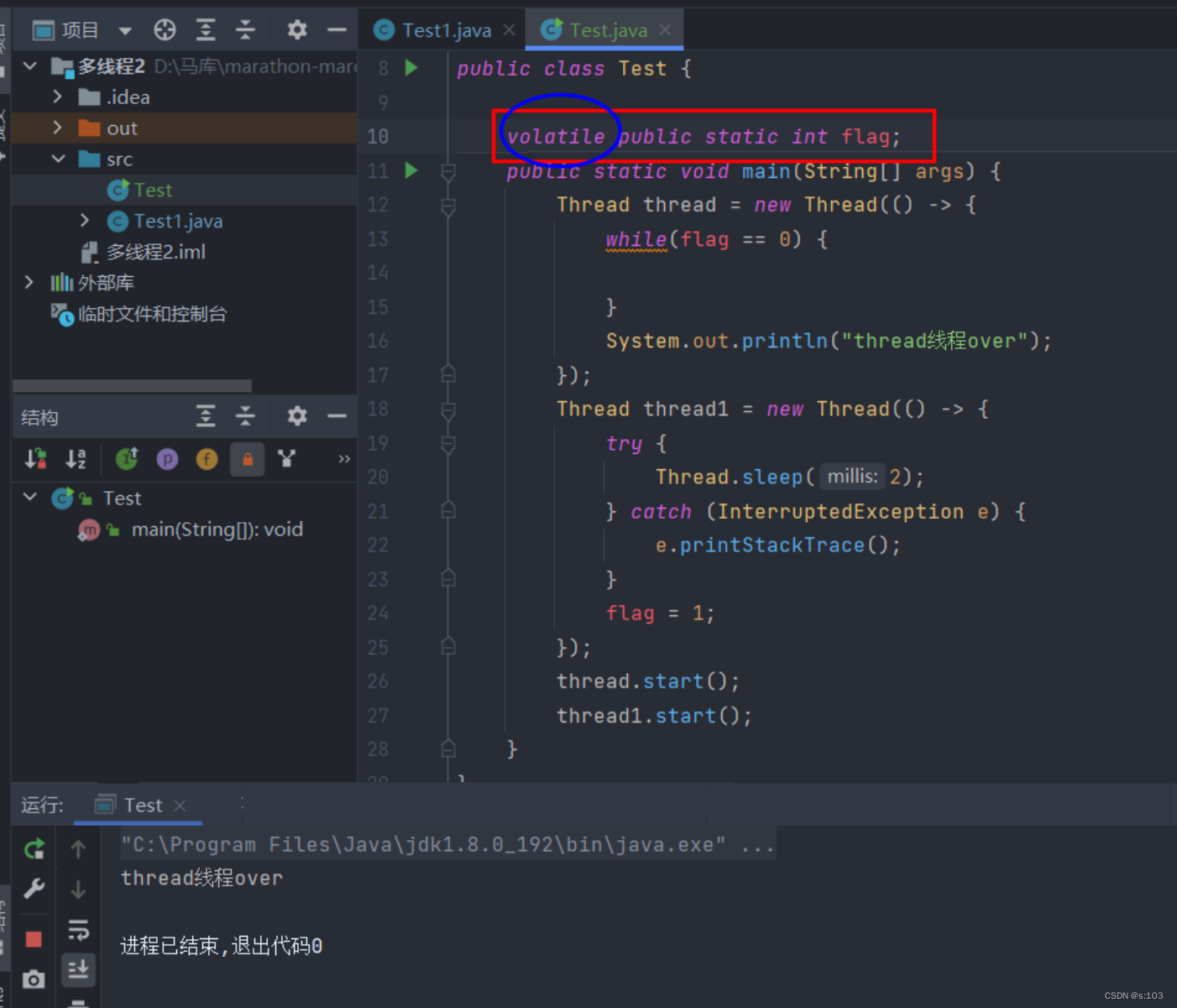Click the while keyword on line 13

[636, 239]
